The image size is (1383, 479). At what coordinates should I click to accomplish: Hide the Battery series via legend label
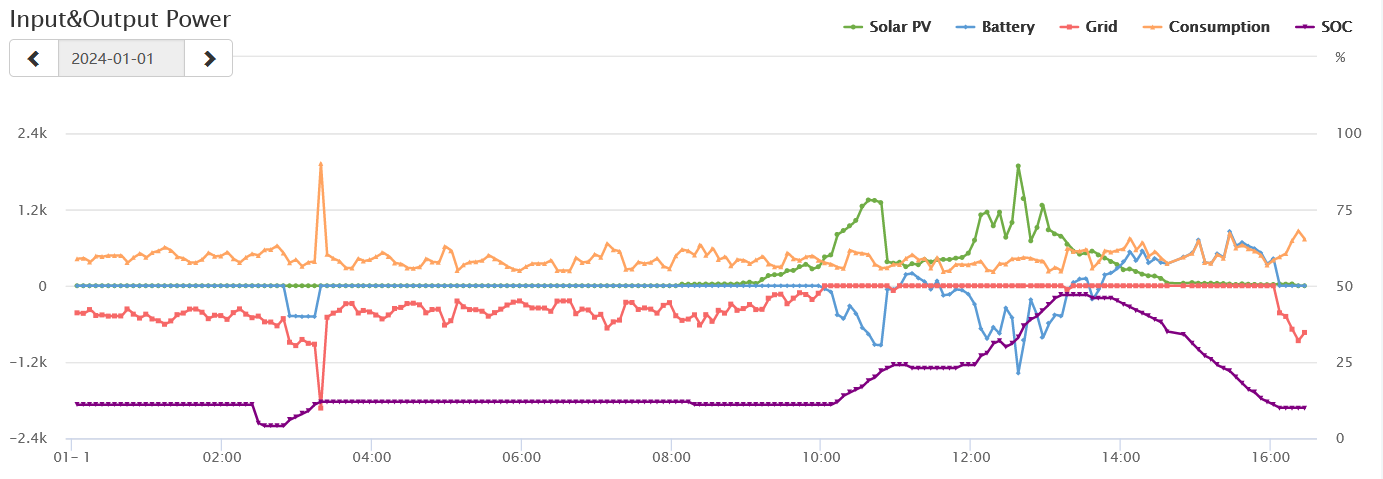(x=1008, y=27)
